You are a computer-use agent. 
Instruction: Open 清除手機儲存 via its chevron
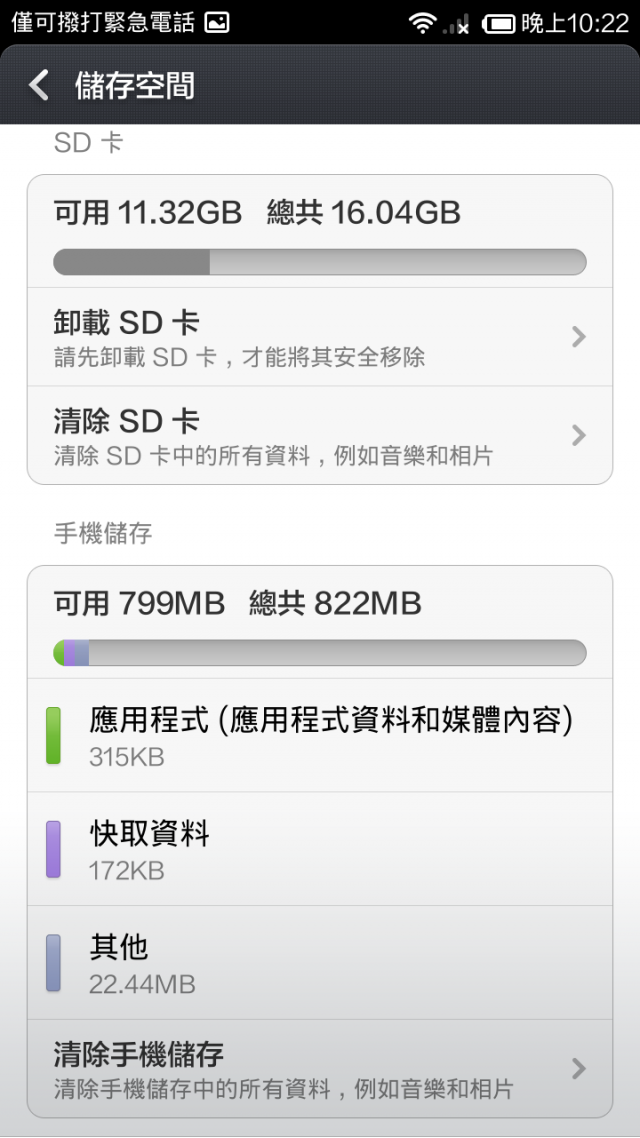coord(578,1068)
